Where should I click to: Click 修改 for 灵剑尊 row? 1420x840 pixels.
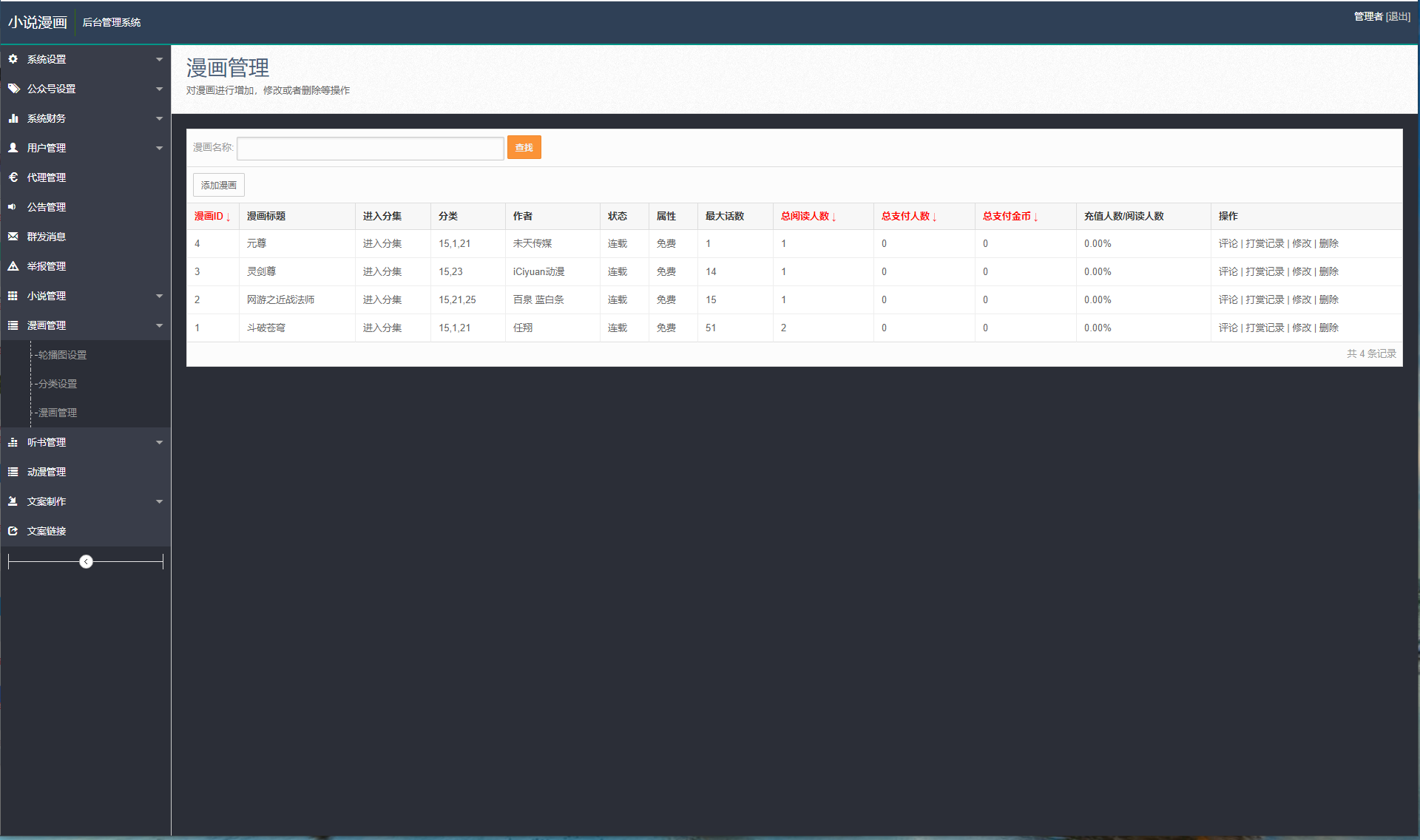[x=1302, y=271]
